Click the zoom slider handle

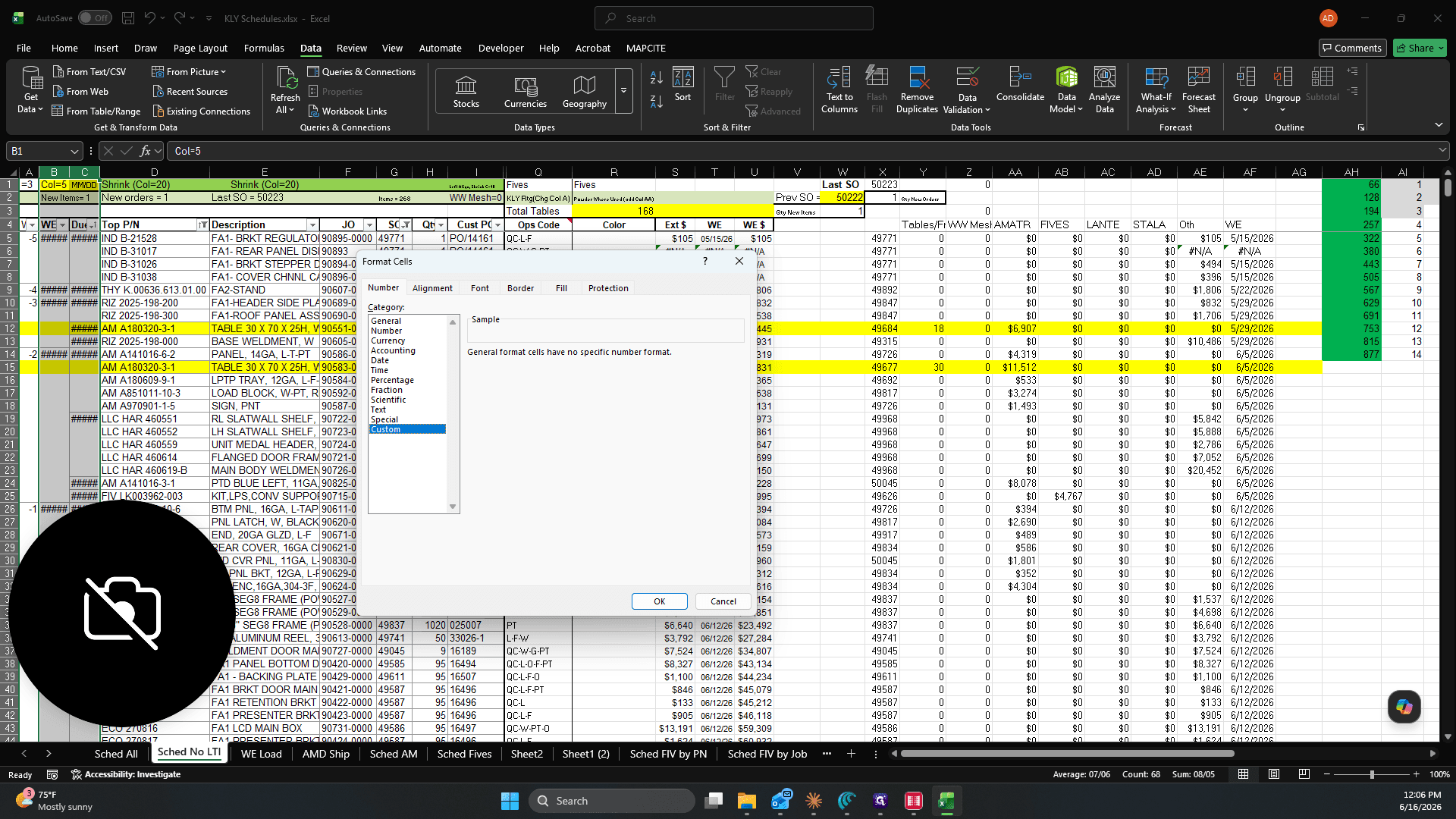coord(1371,774)
